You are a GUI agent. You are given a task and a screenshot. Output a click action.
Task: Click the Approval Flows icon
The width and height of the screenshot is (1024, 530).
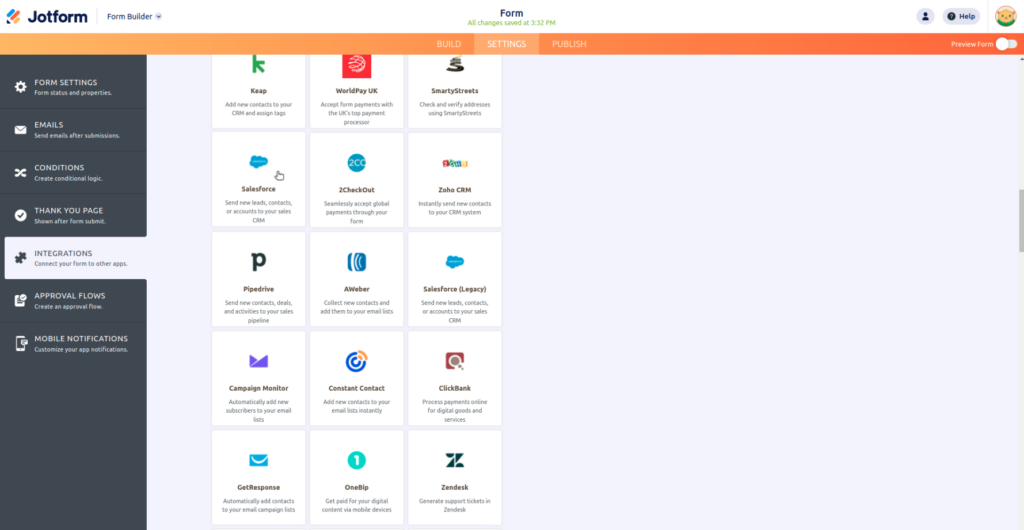click(x=21, y=300)
